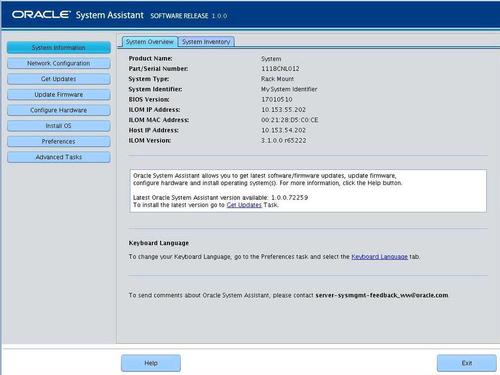500x375 pixels.
Task: Select BIOS version value 17010510
Action: click(x=277, y=99)
